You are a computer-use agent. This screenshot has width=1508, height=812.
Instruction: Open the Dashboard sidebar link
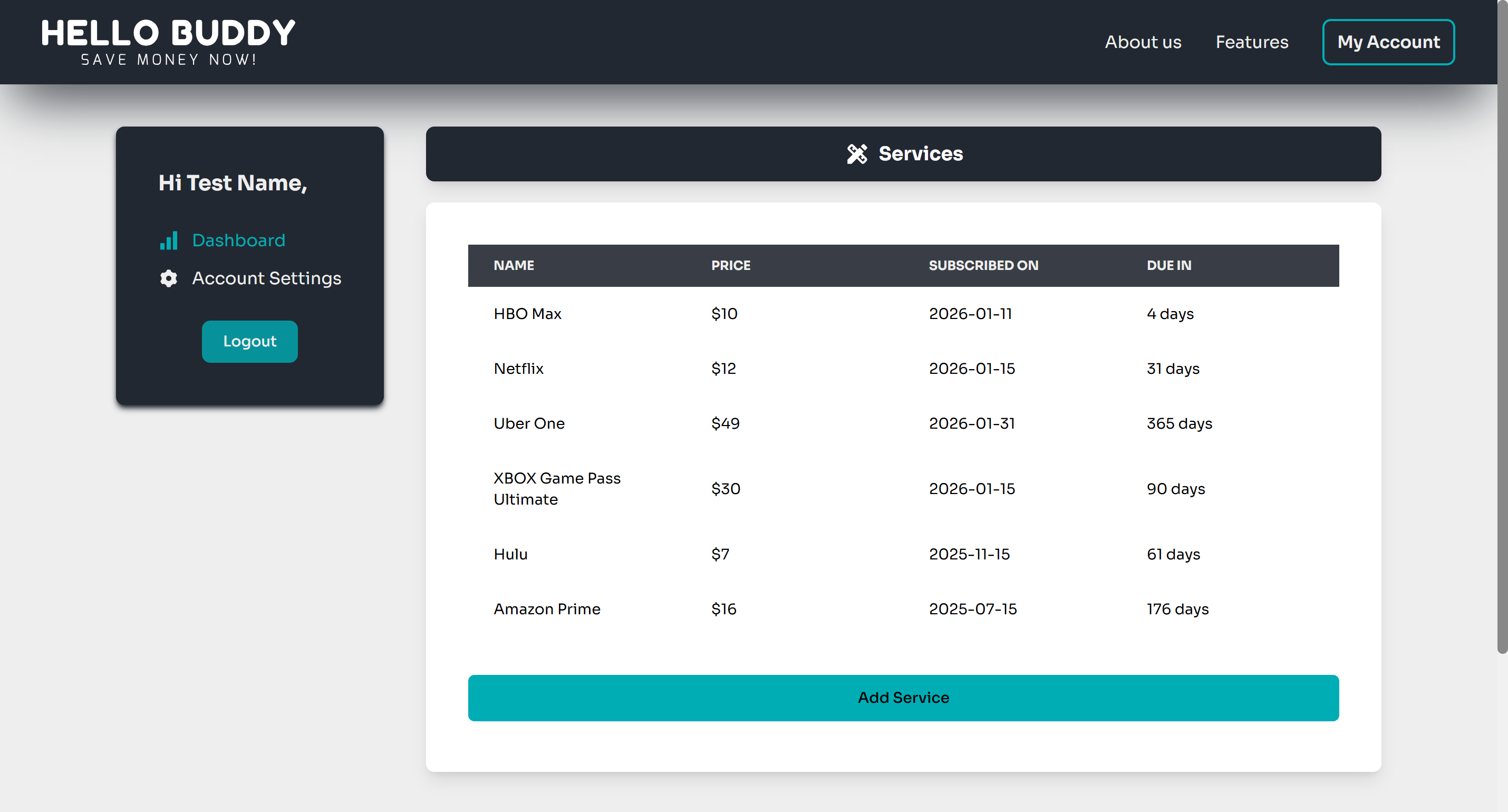[238, 240]
